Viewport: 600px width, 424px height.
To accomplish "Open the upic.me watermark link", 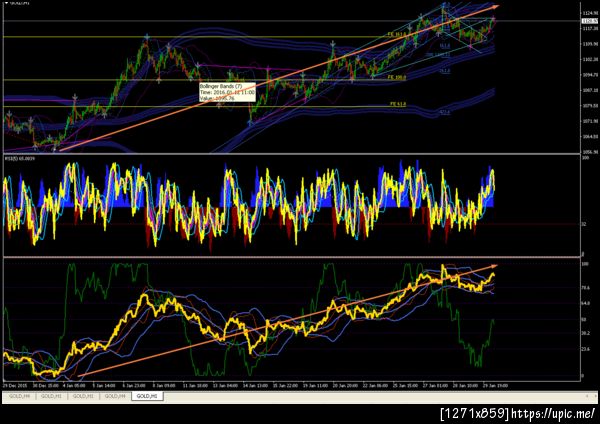I will pyautogui.click(x=553, y=413).
